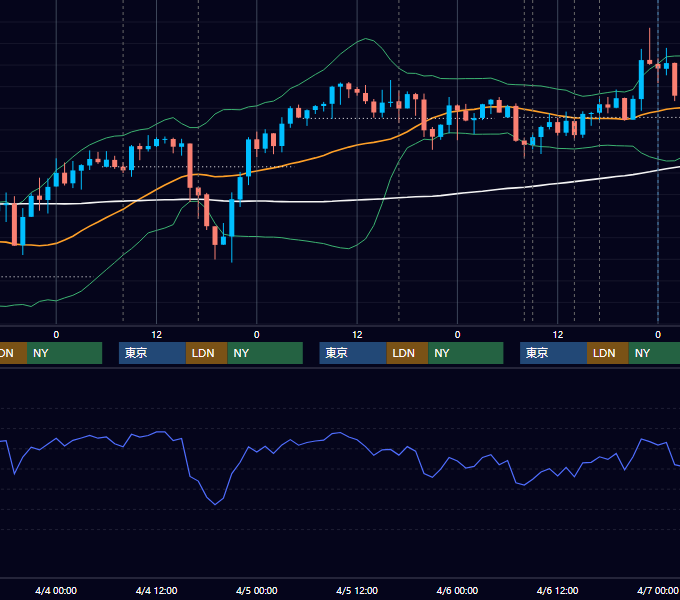The height and width of the screenshot is (600, 680).
Task: Click the 4/4 12:00 date label
Action: (x=156, y=590)
